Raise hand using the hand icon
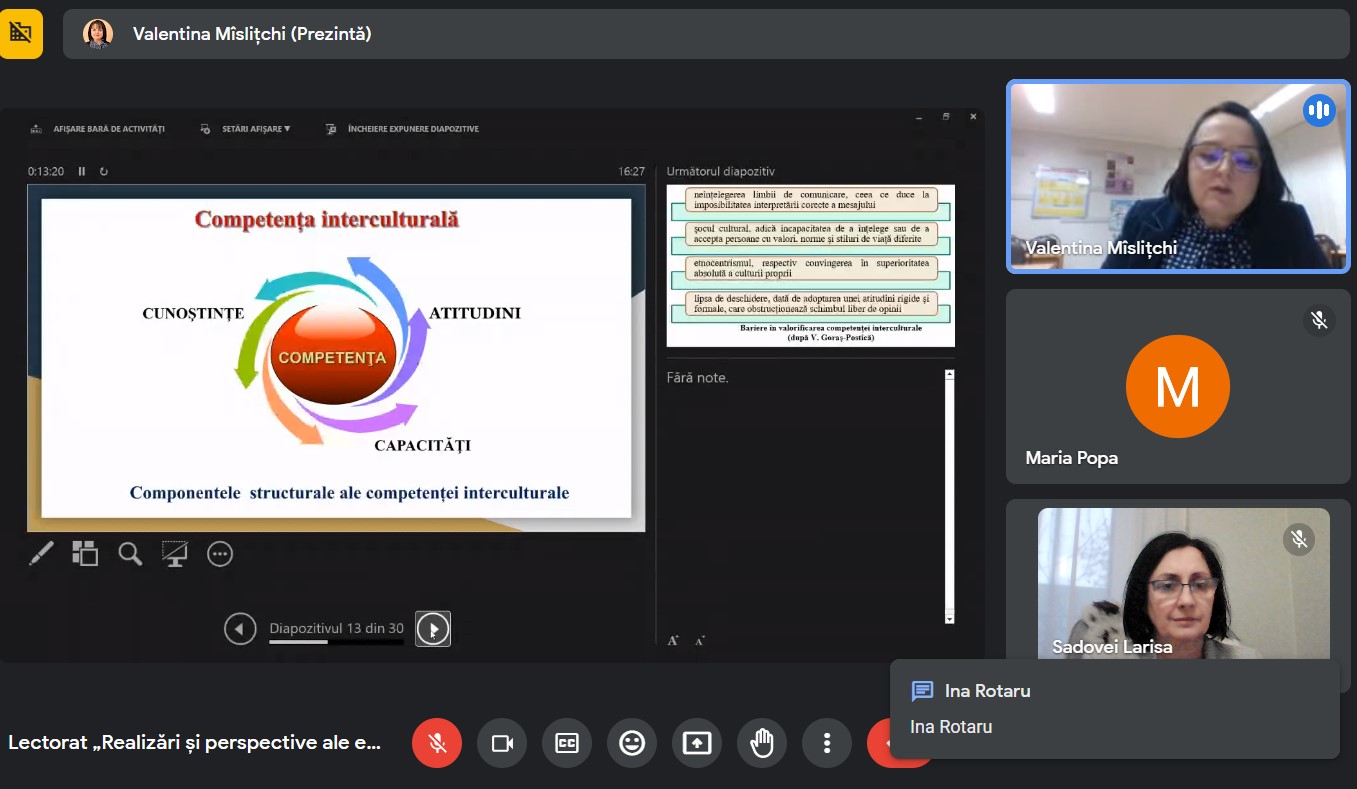The image size is (1357, 789). point(762,743)
